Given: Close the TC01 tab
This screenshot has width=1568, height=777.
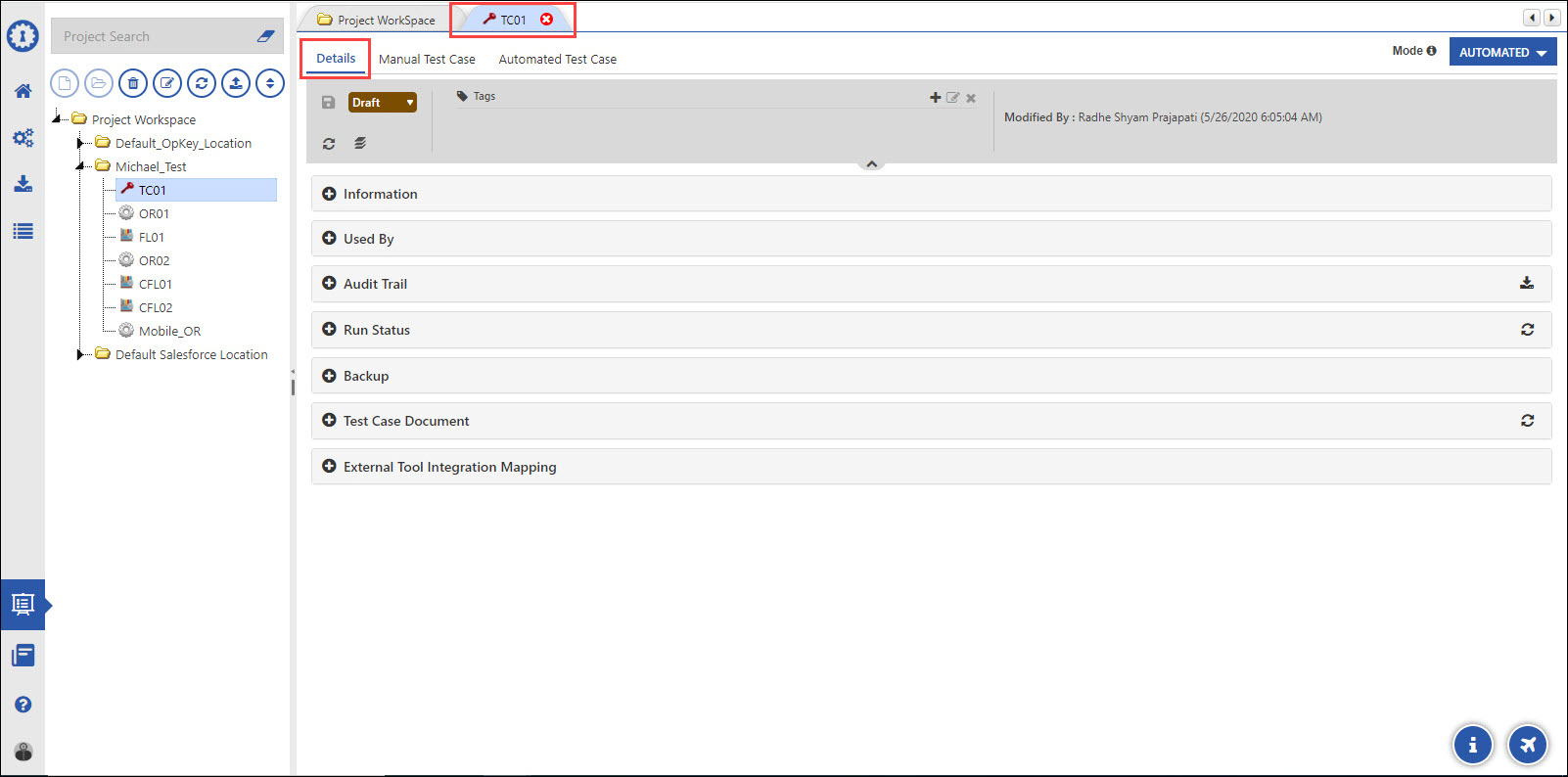Looking at the screenshot, I should coord(546,19).
